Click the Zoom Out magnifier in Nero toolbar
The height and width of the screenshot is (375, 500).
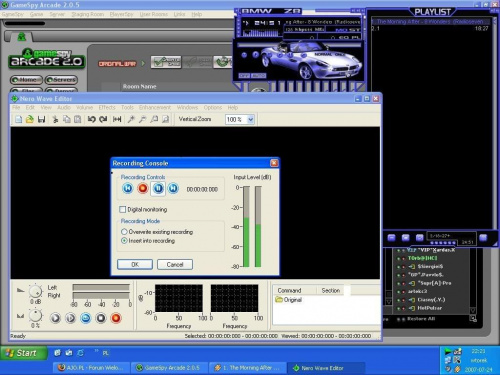142,119
